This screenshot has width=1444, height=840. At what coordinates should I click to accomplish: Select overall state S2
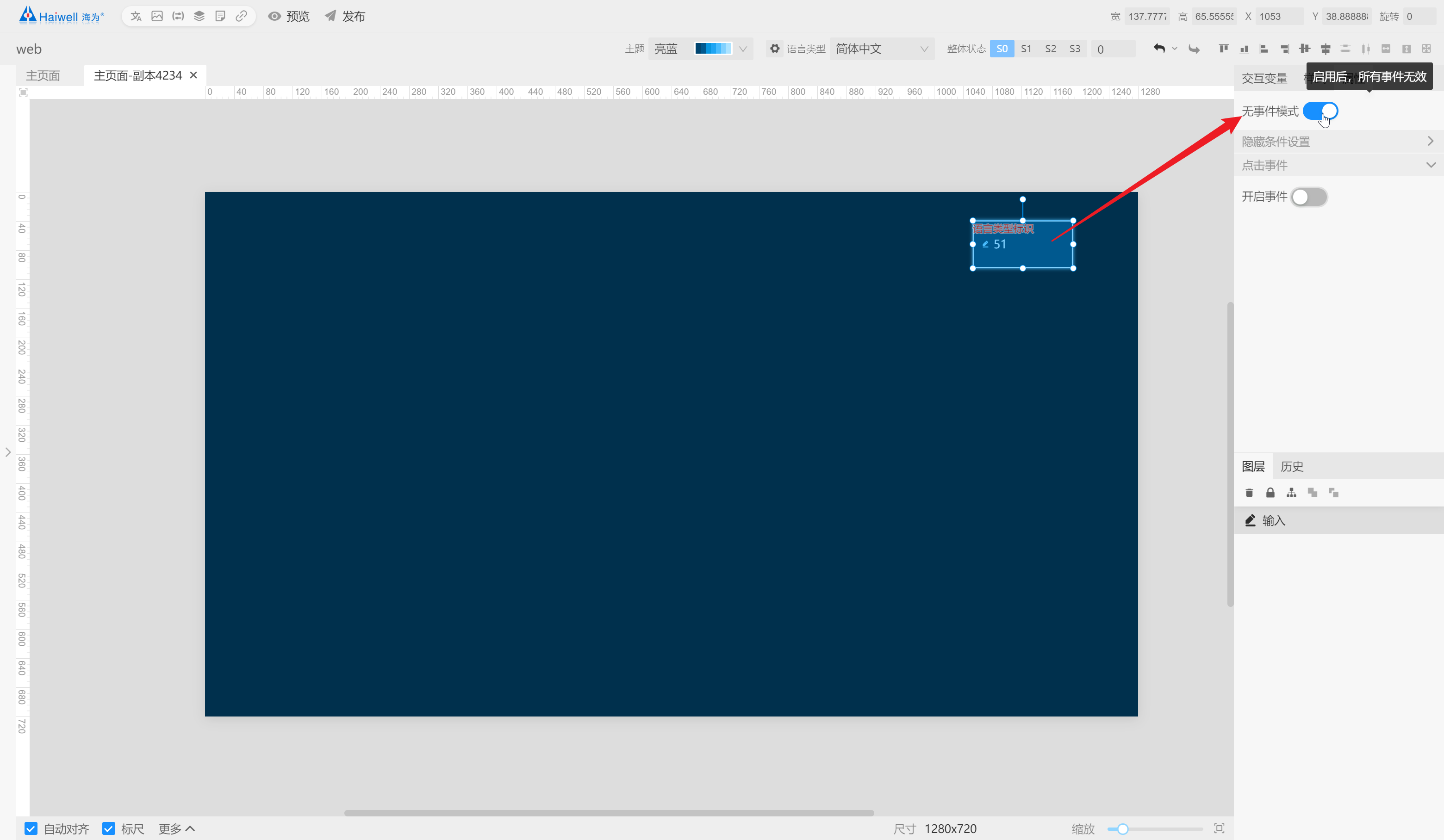1050,49
